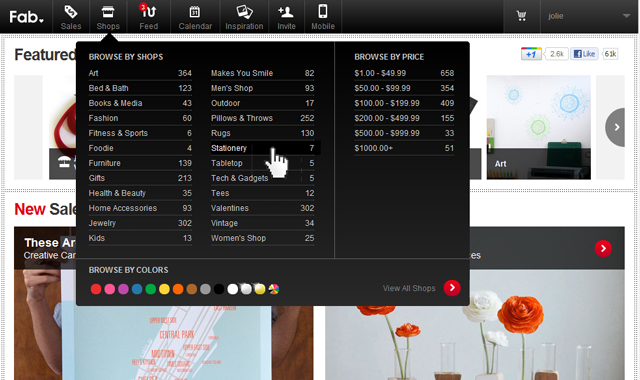Click the red View All Shops arrow
Screen dimensions: 640x380
tap(452, 288)
